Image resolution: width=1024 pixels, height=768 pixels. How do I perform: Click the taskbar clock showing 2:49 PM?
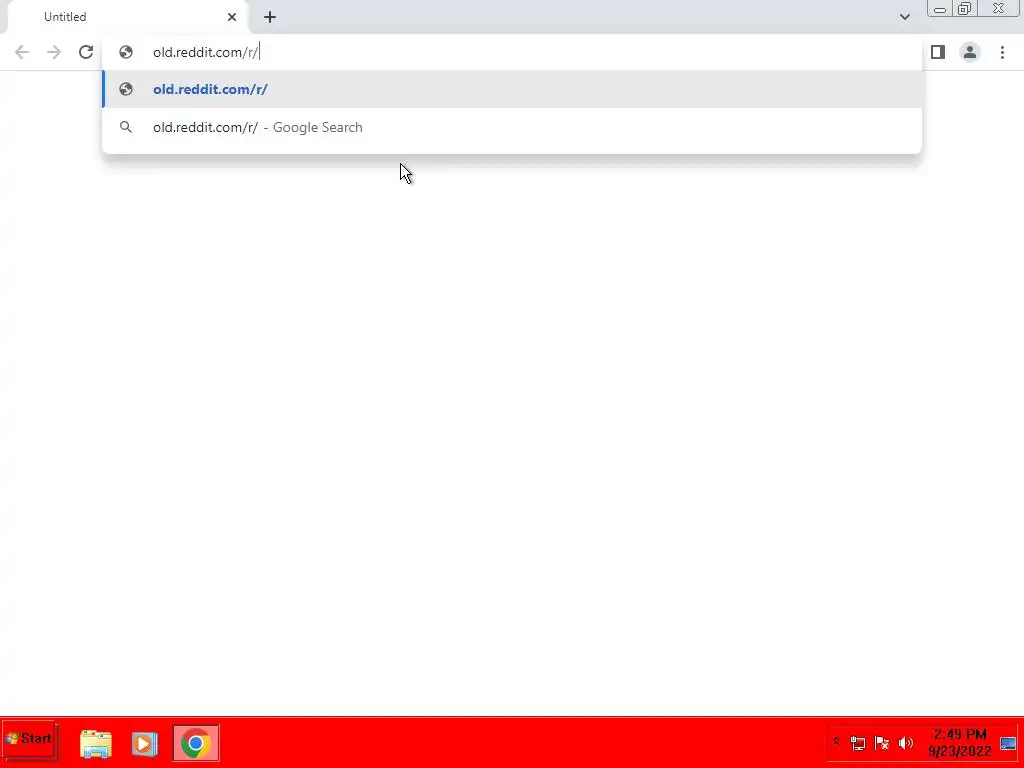tap(960, 743)
